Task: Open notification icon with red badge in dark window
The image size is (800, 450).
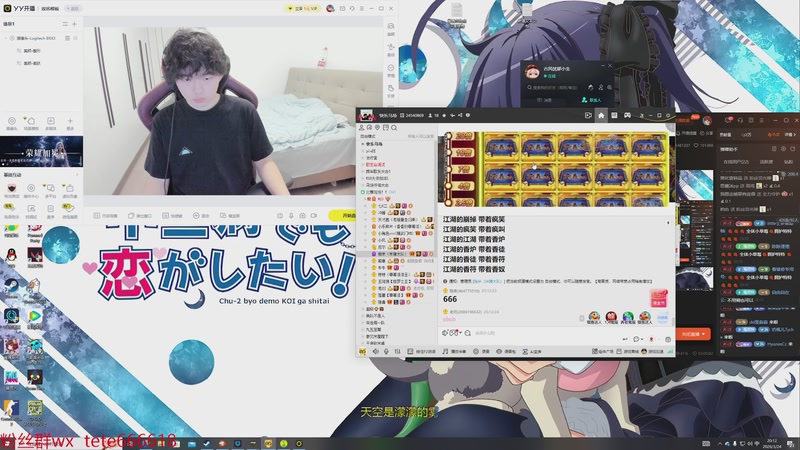Action: (729, 120)
